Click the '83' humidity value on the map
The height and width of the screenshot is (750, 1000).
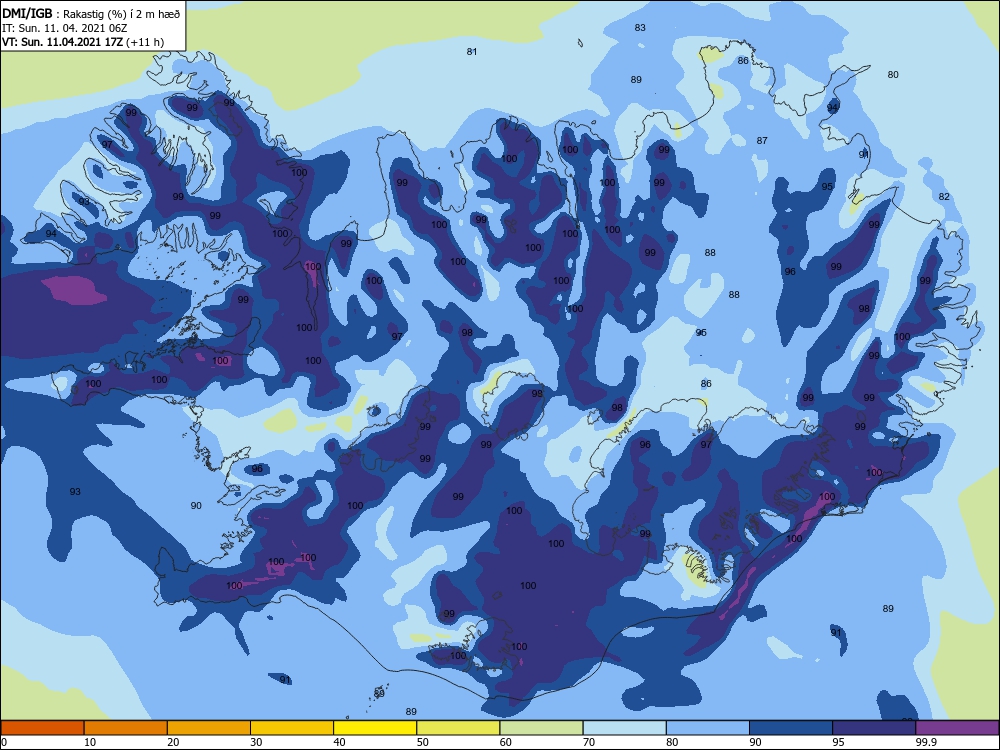point(640,27)
